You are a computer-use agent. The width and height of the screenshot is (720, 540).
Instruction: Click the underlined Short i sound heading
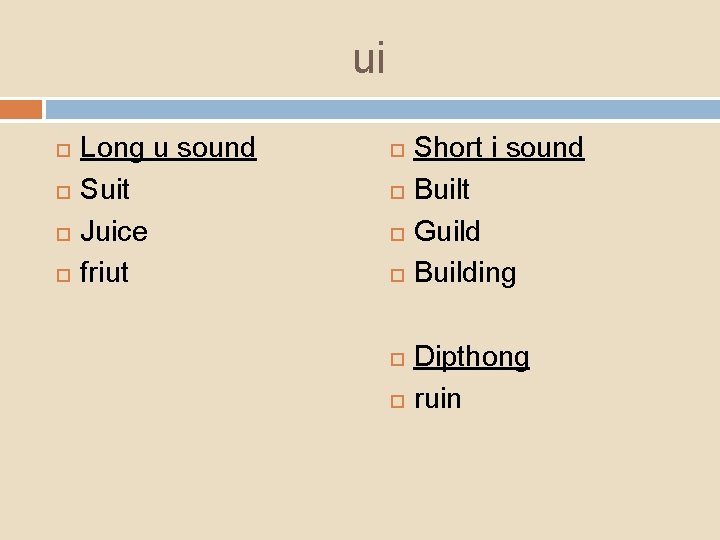(498, 148)
